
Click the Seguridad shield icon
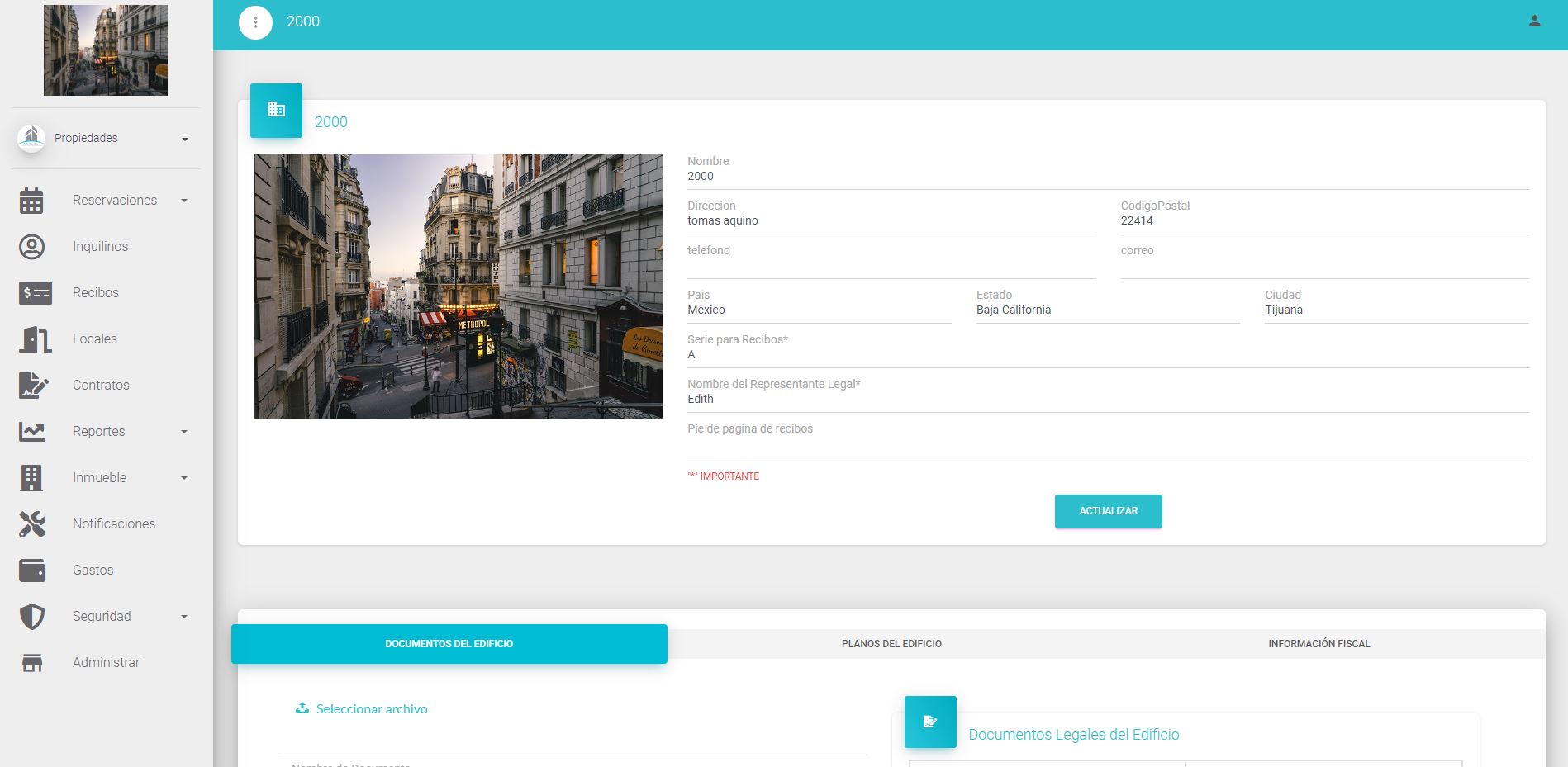(31, 617)
